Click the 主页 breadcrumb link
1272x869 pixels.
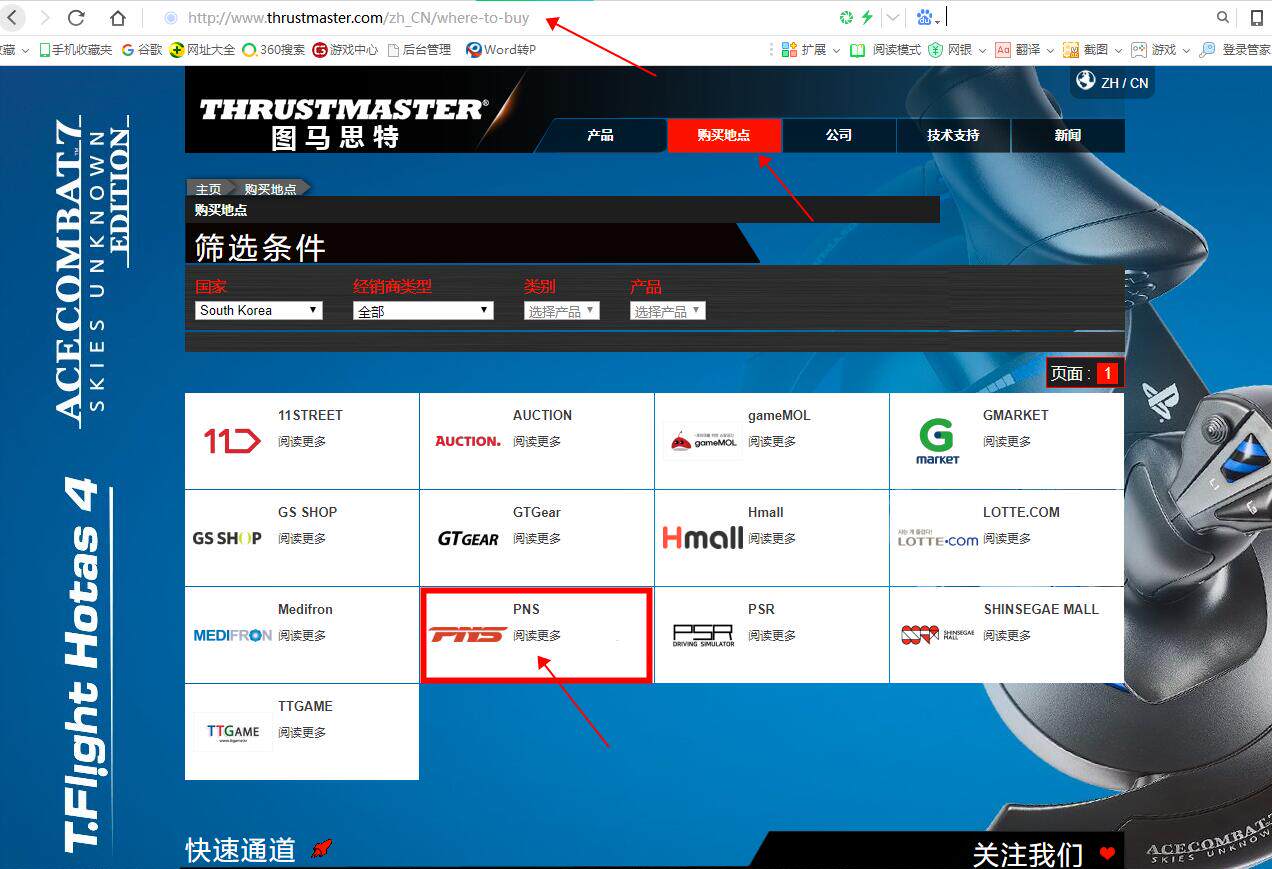click(x=208, y=189)
